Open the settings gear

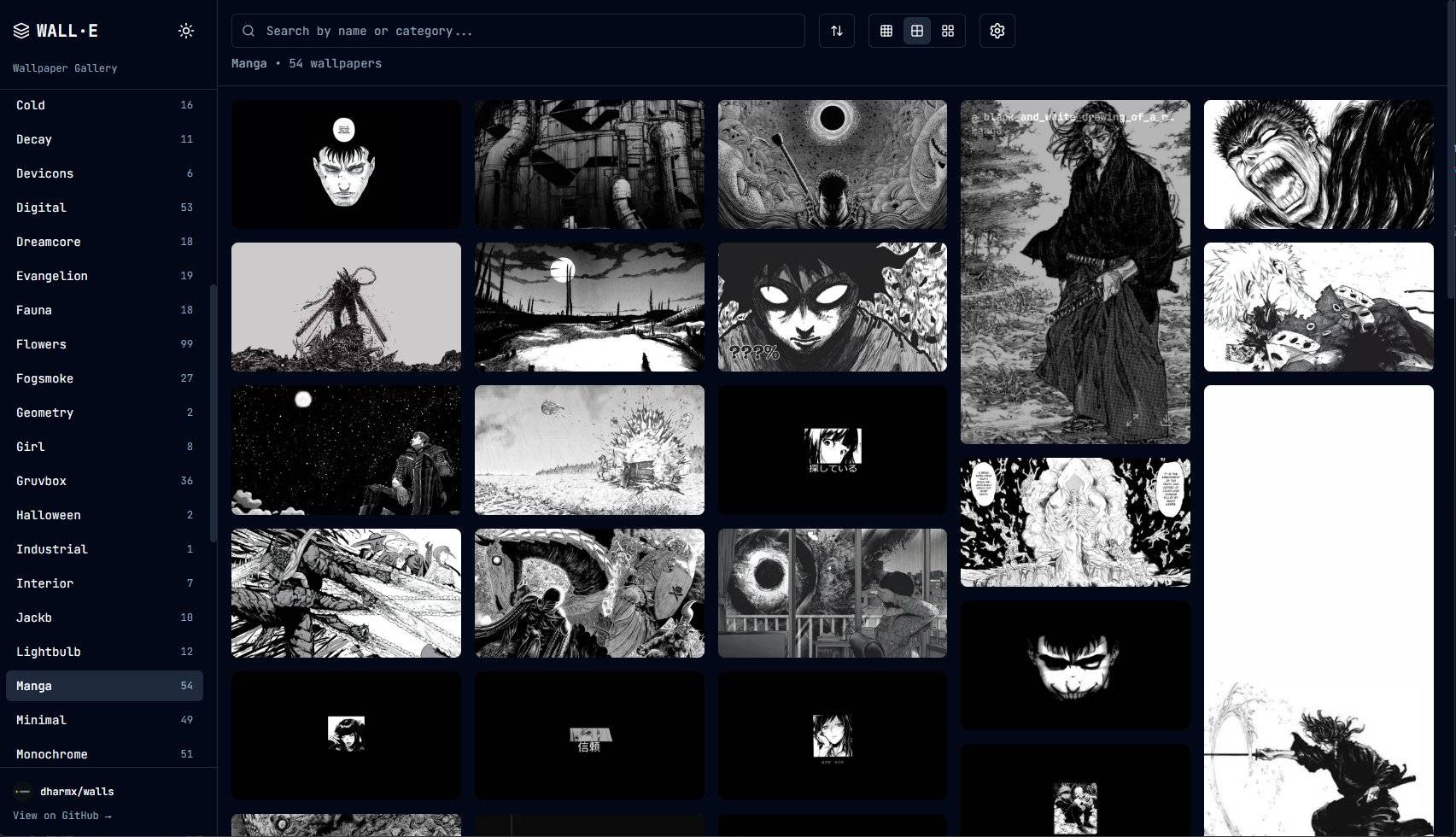coord(996,30)
